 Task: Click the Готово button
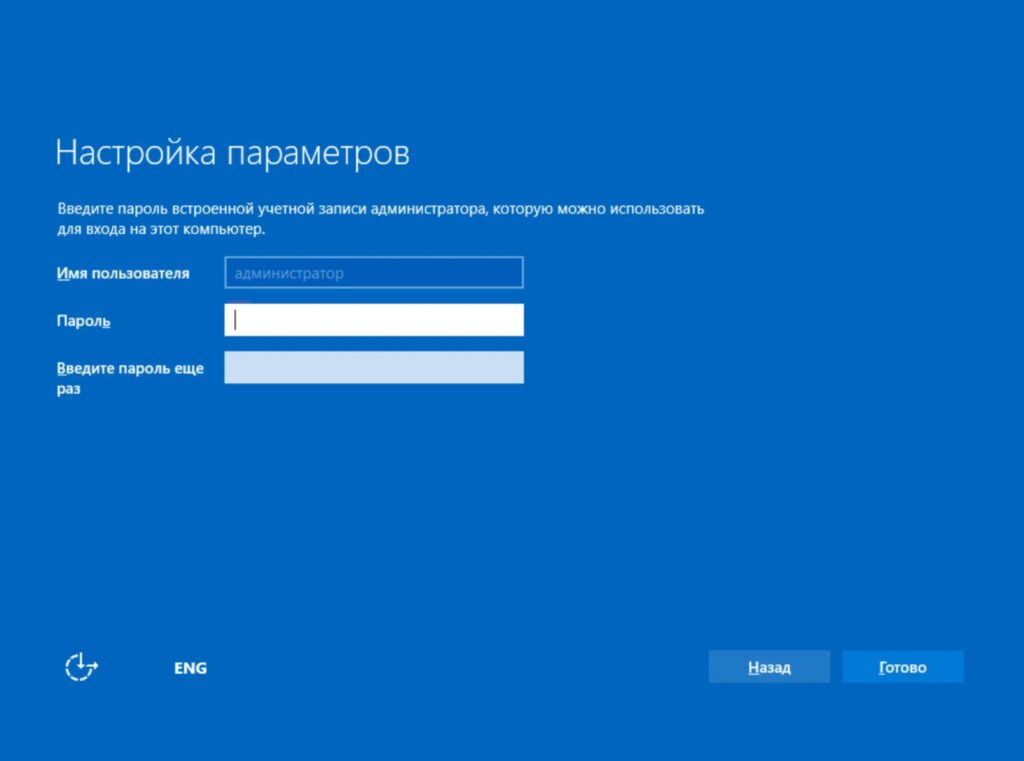point(903,667)
